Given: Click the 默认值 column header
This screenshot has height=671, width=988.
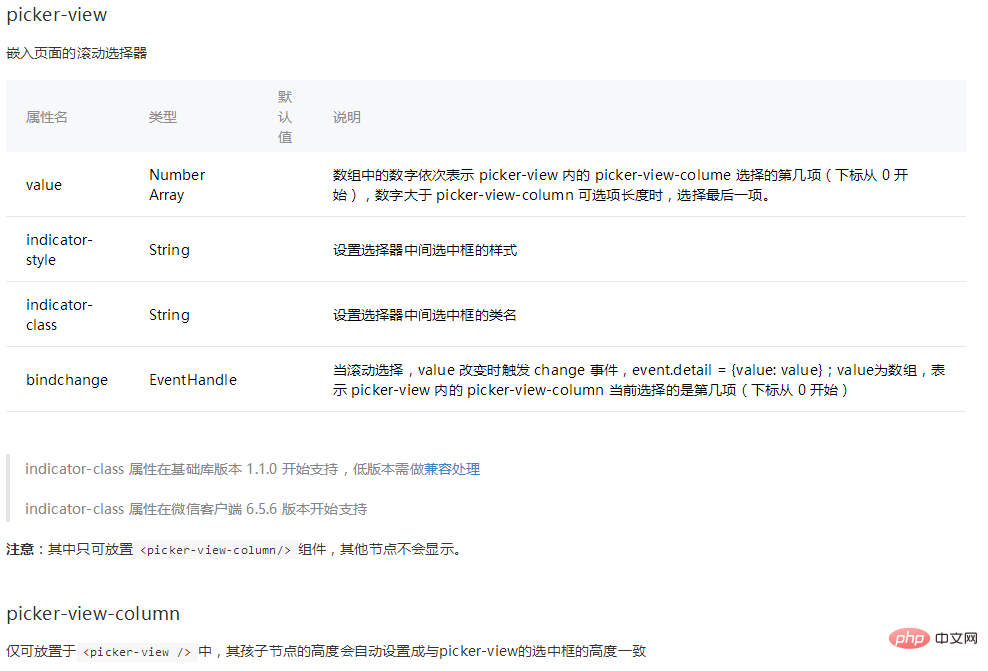Looking at the screenshot, I should click(x=284, y=117).
